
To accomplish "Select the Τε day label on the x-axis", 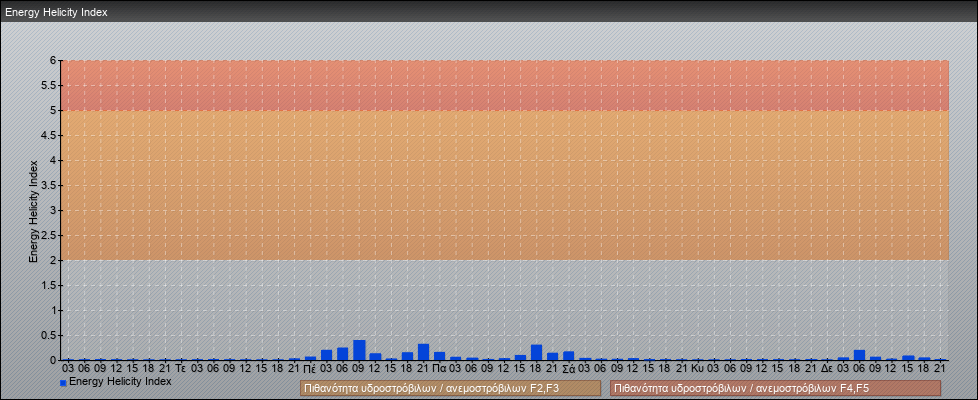I will click(181, 368).
